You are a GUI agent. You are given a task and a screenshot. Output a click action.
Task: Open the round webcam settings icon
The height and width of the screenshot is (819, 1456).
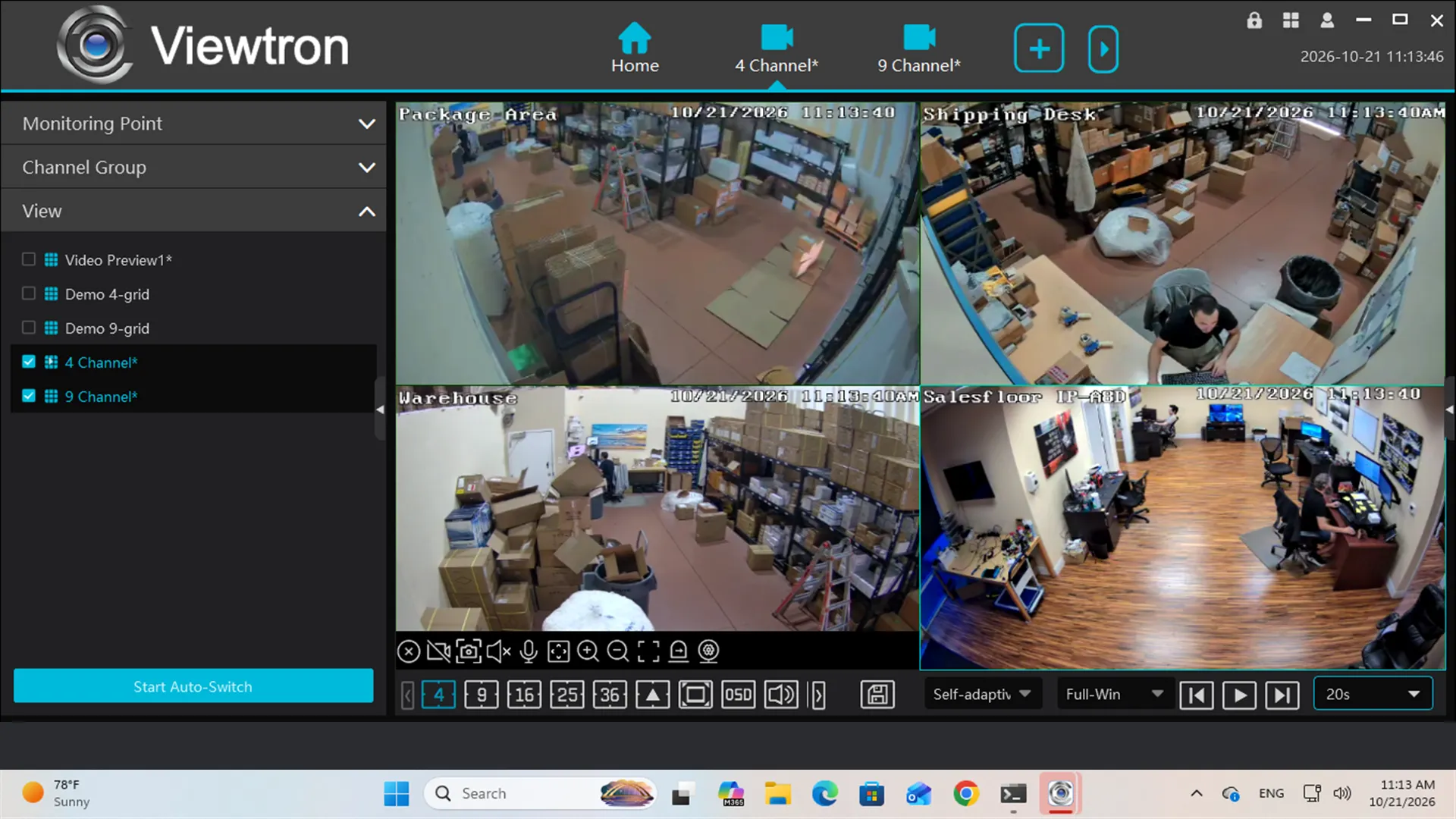pyautogui.click(x=708, y=651)
